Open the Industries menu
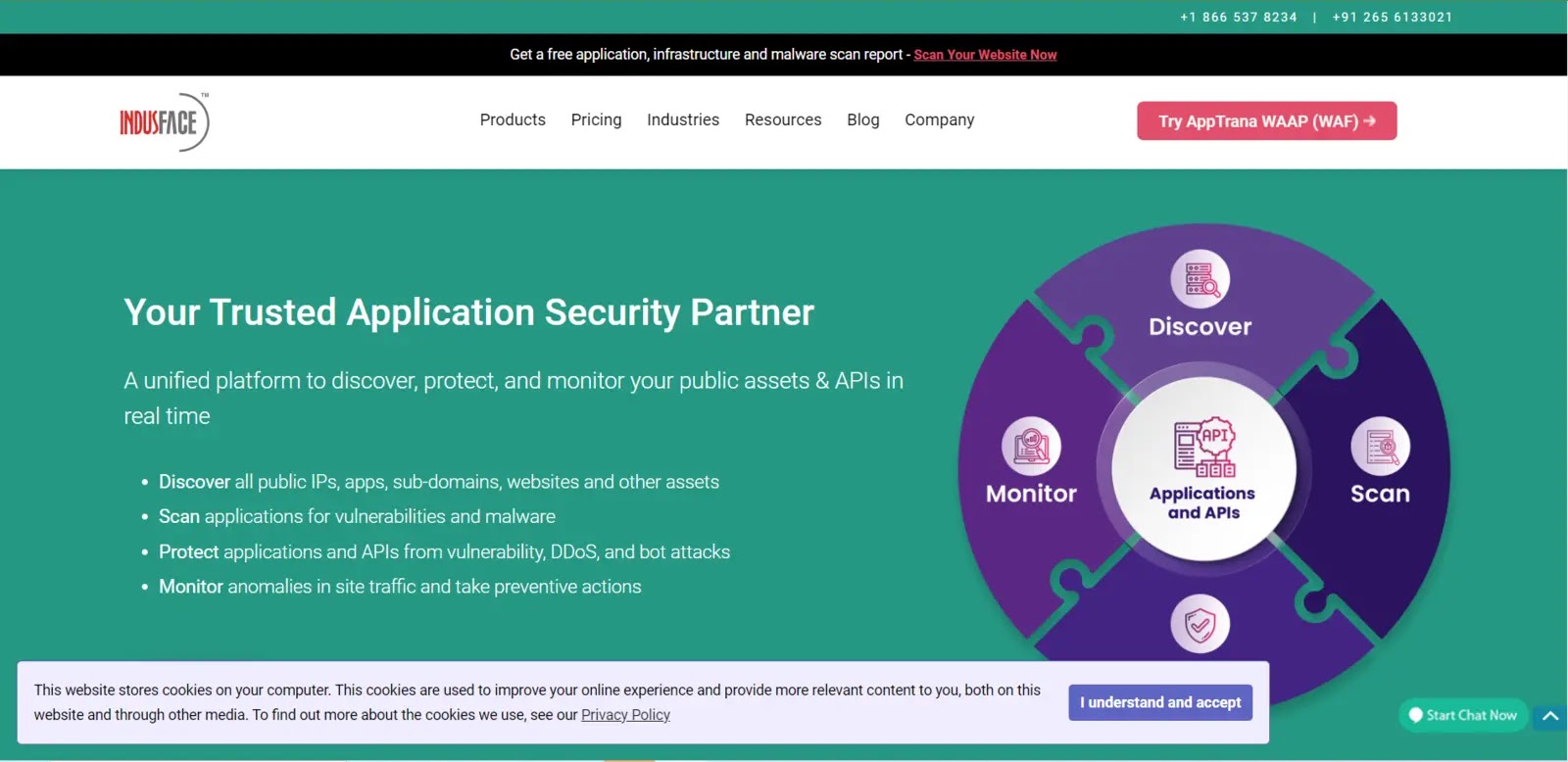The height and width of the screenshot is (762, 1568). (683, 119)
